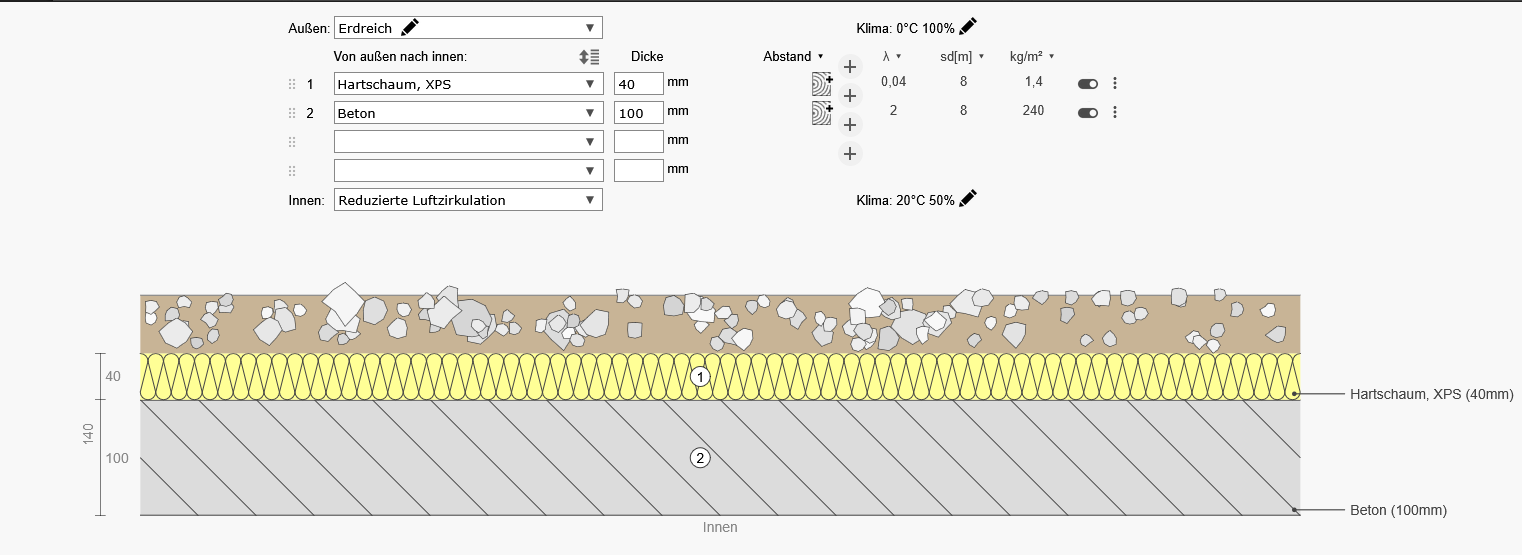Click the empty thickness field in row three
This screenshot has height=555, width=1522.
(639, 142)
